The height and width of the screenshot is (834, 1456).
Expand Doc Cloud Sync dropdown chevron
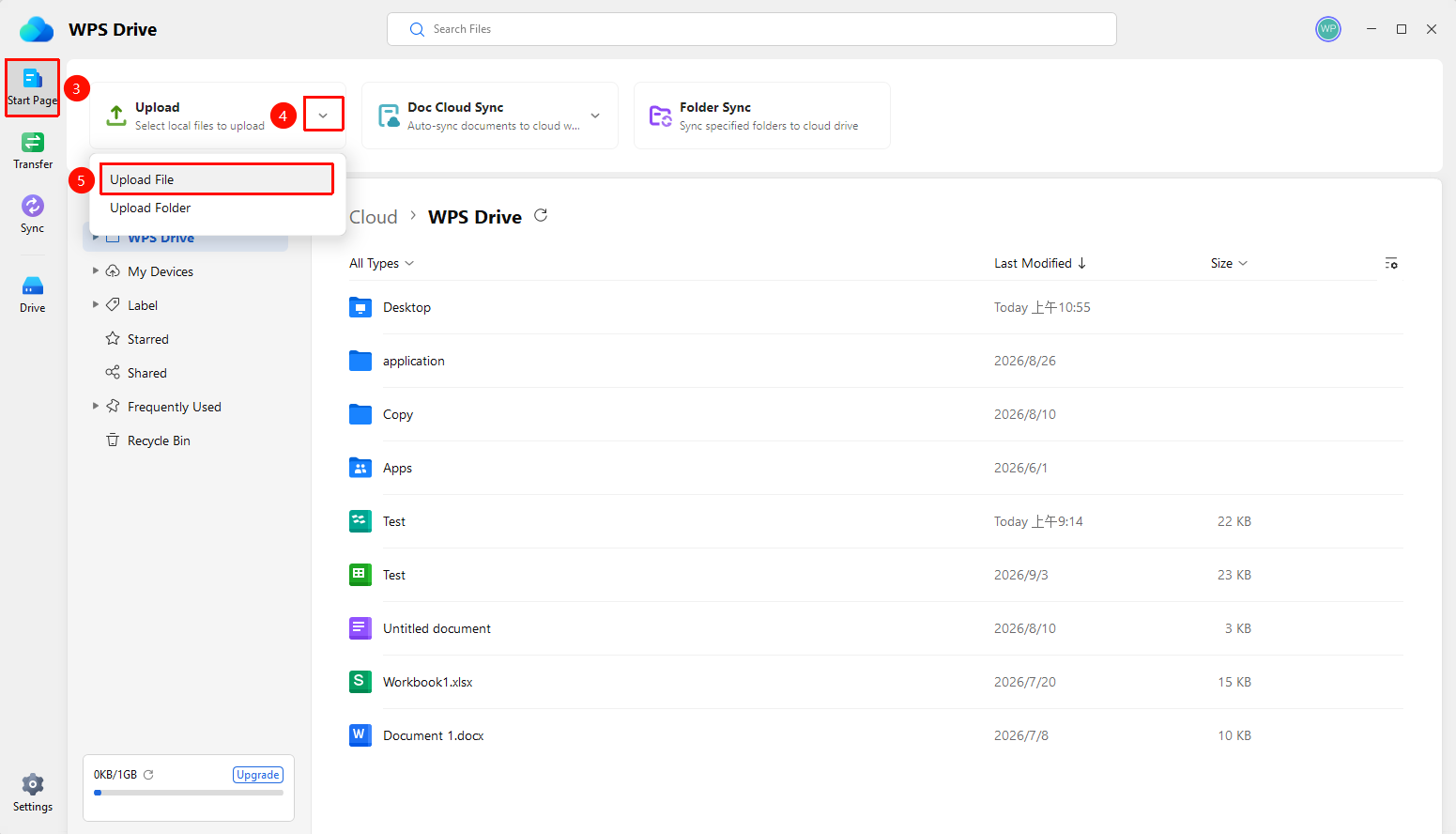595,116
